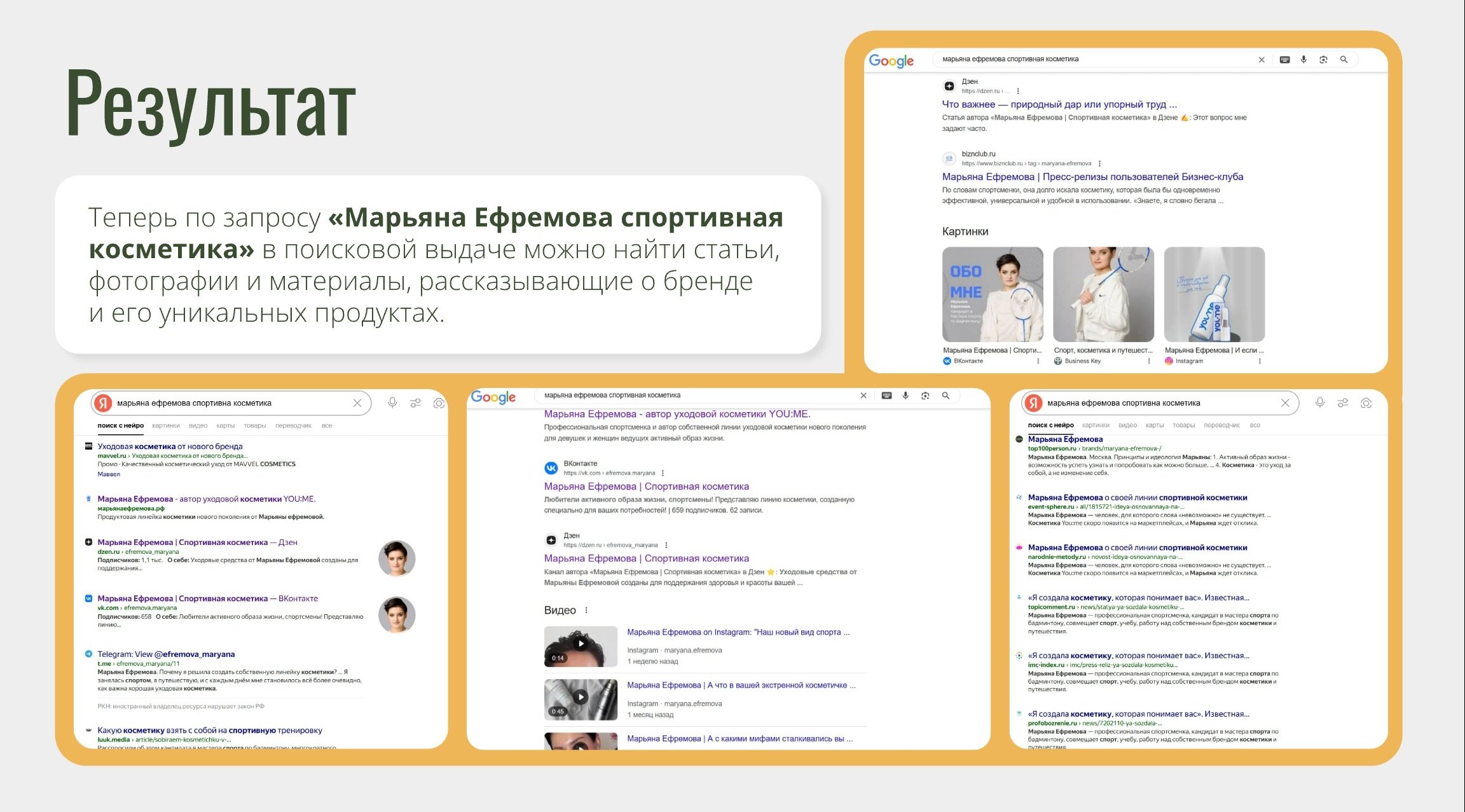
Task: Click the magnifier search icon in top Google bar
Action: (1344, 59)
